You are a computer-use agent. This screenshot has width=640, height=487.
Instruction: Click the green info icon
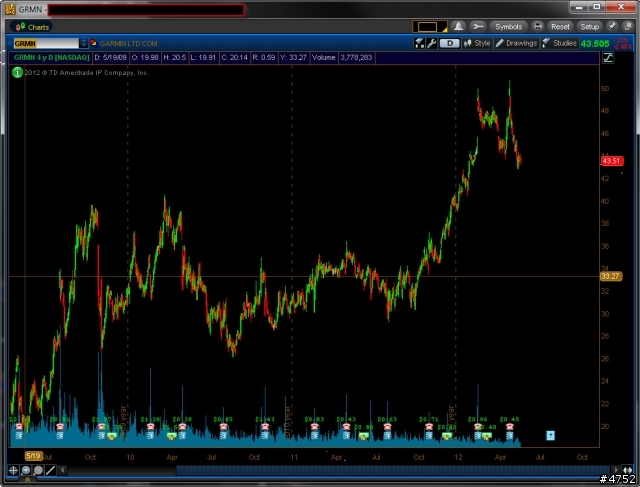point(17,73)
